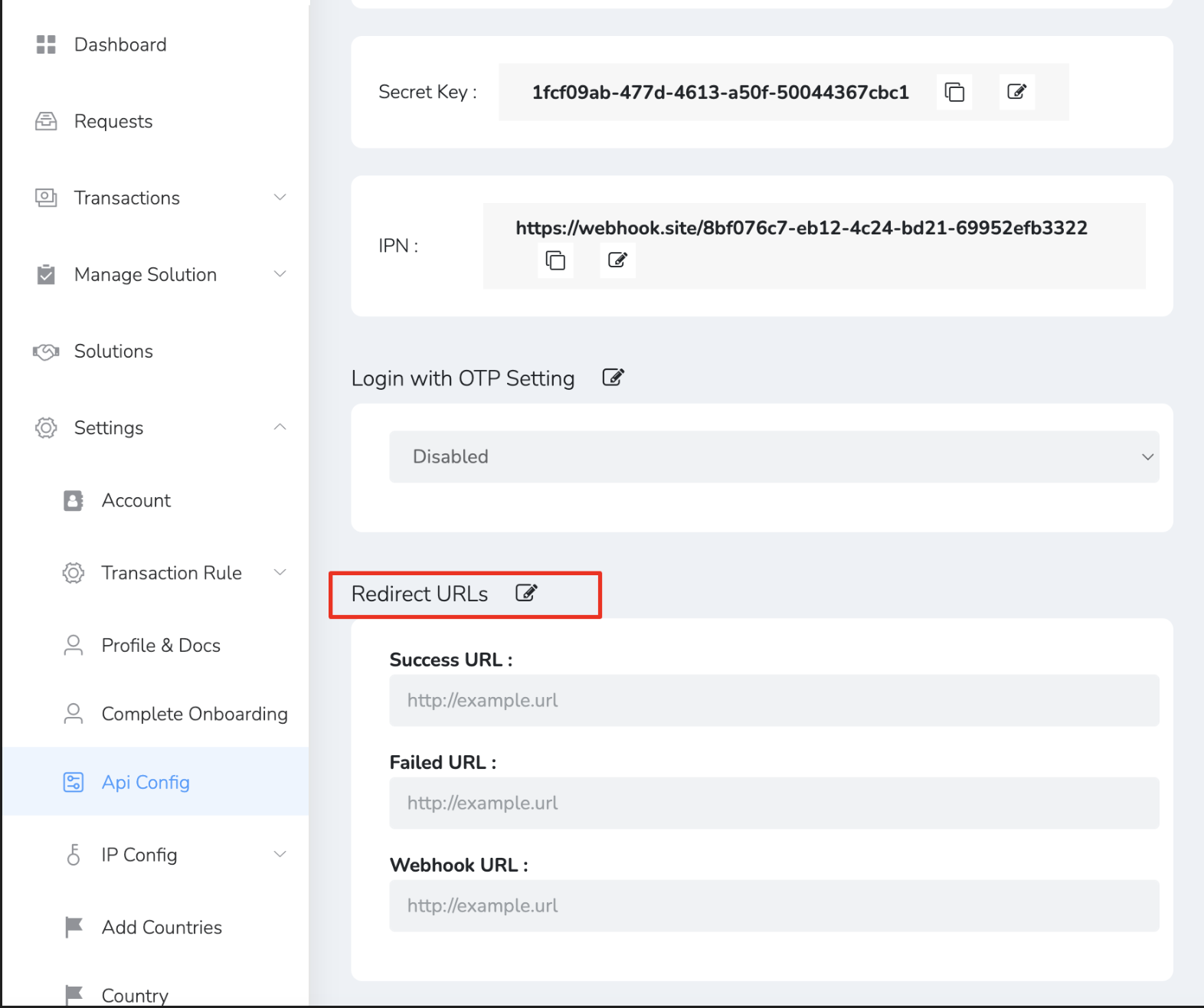Viewport: 1204px width, 1008px height.
Task: Go to Profile & Docs
Action: pos(161,646)
